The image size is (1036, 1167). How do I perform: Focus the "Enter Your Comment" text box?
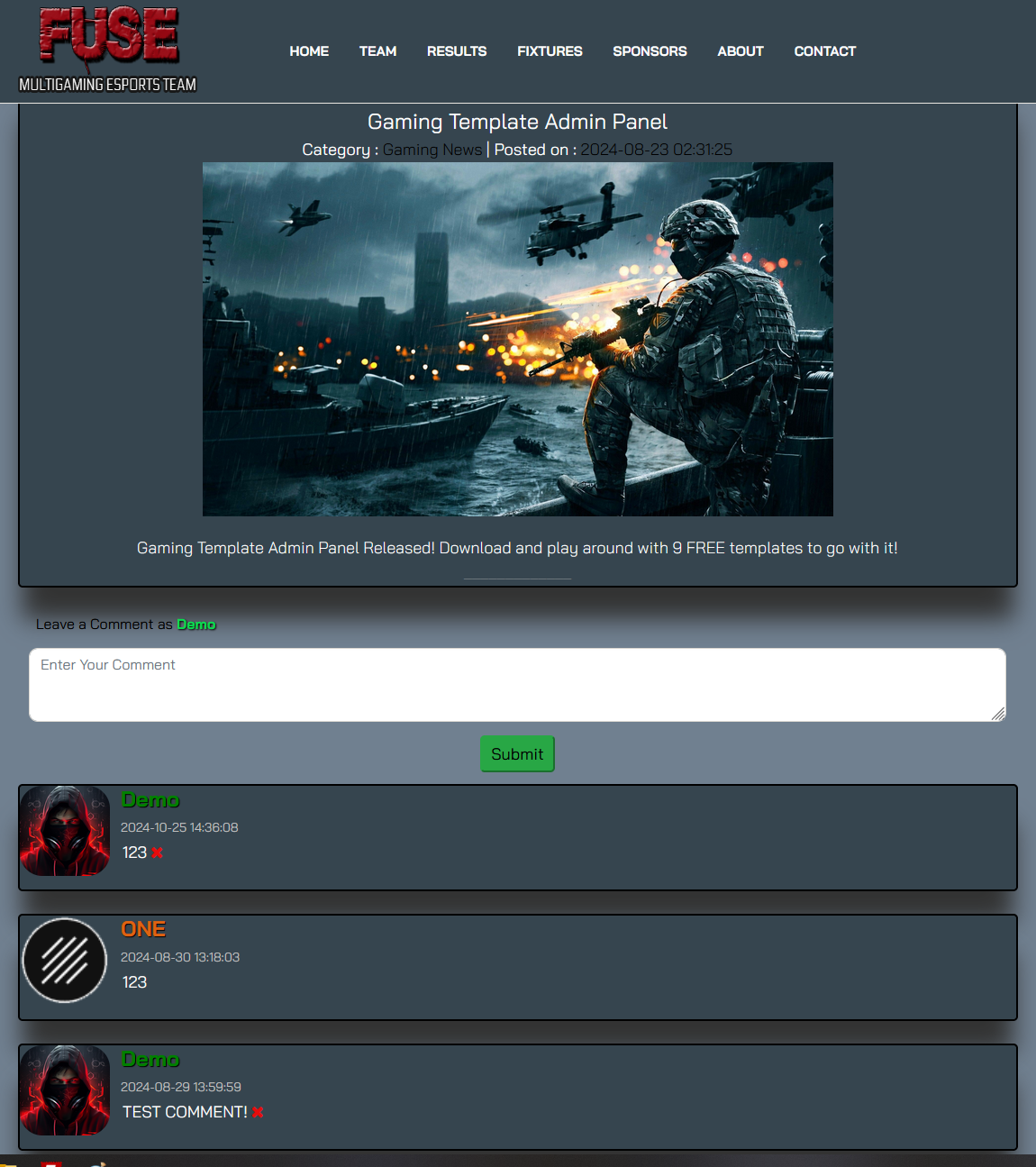pos(517,685)
